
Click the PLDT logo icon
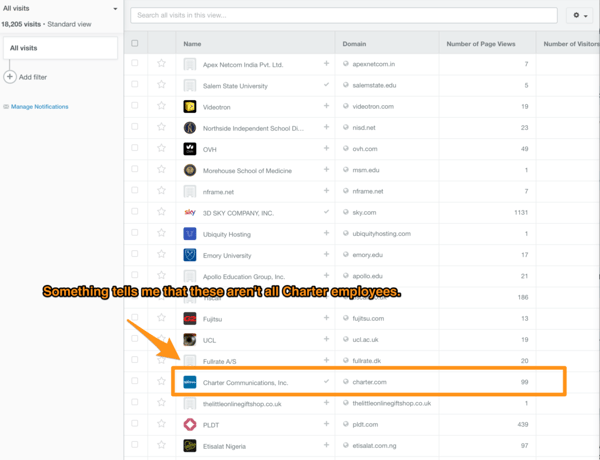point(190,424)
